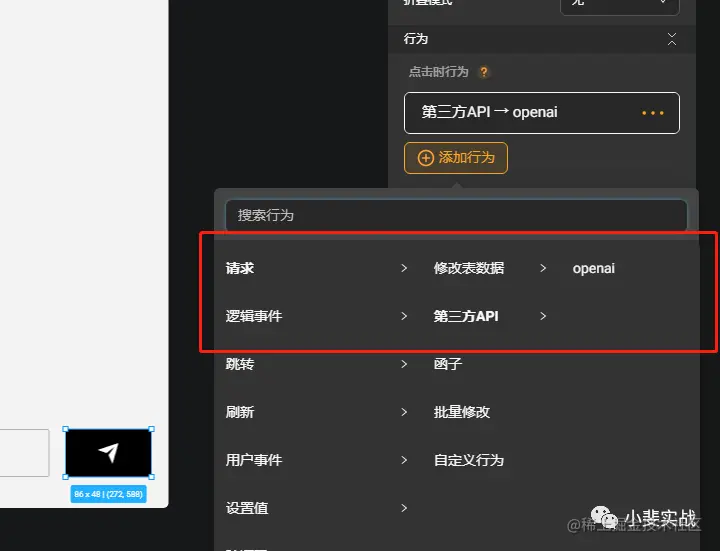
Task: Select the black send button on canvas
Action: [x=108, y=453]
